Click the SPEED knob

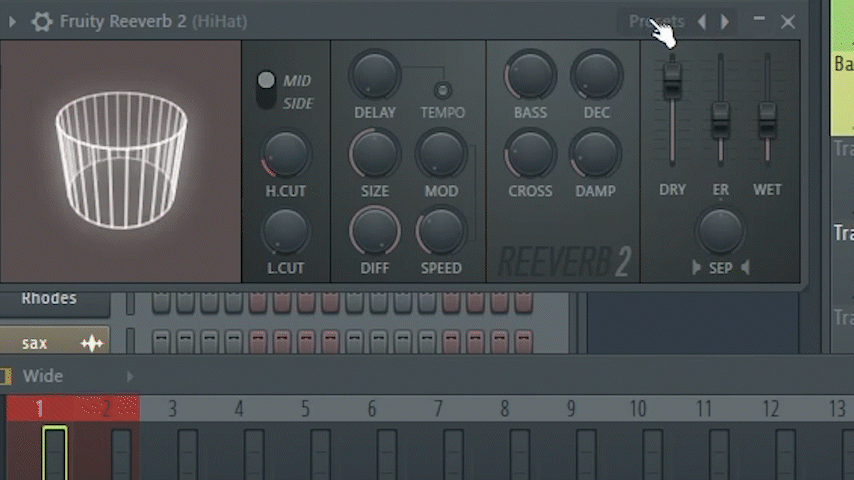pyautogui.click(x=441, y=232)
